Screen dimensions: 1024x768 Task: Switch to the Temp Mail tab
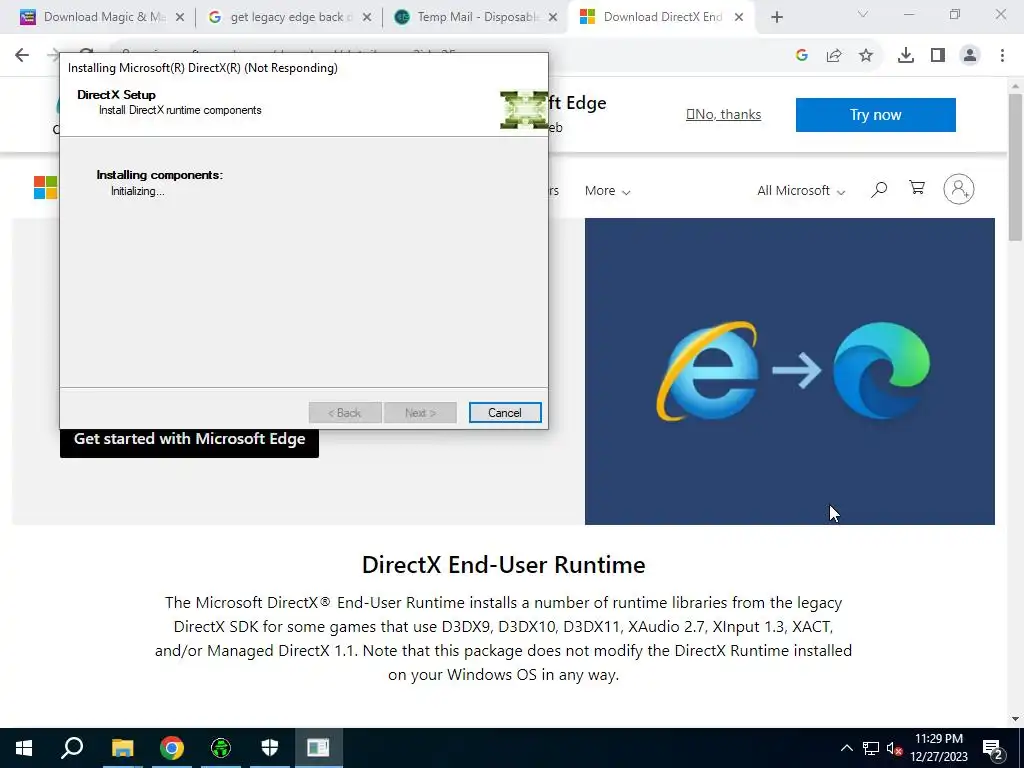(x=475, y=17)
